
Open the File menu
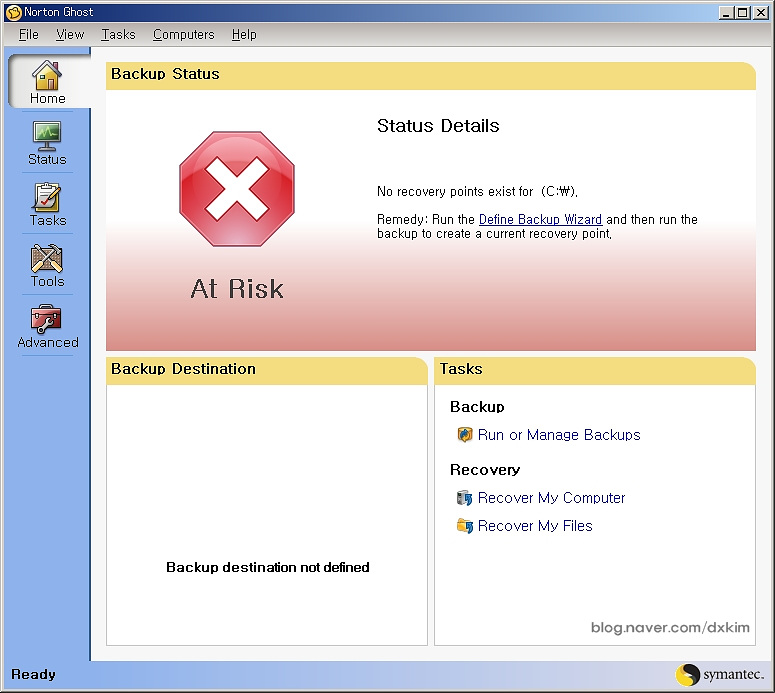(x=29, y=35)
